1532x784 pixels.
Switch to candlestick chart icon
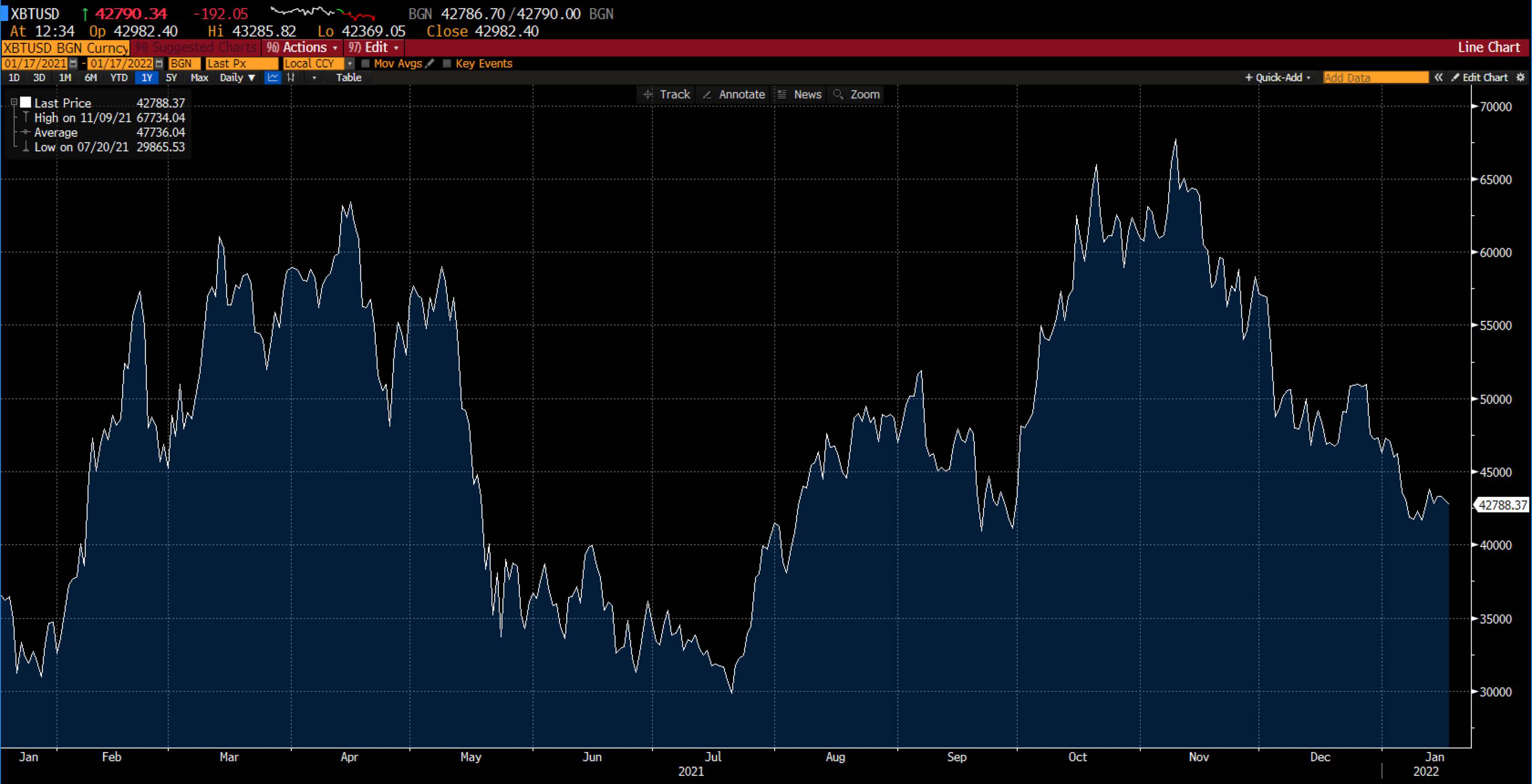coord(291,78)
